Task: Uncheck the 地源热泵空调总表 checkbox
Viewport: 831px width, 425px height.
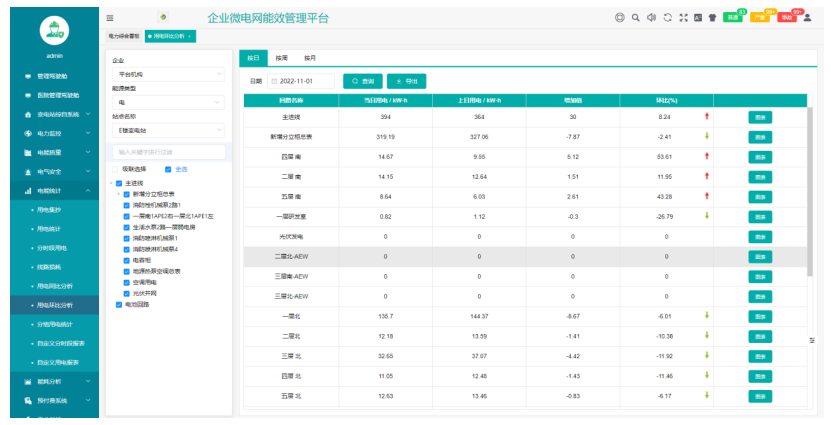Action: (127, 271)
